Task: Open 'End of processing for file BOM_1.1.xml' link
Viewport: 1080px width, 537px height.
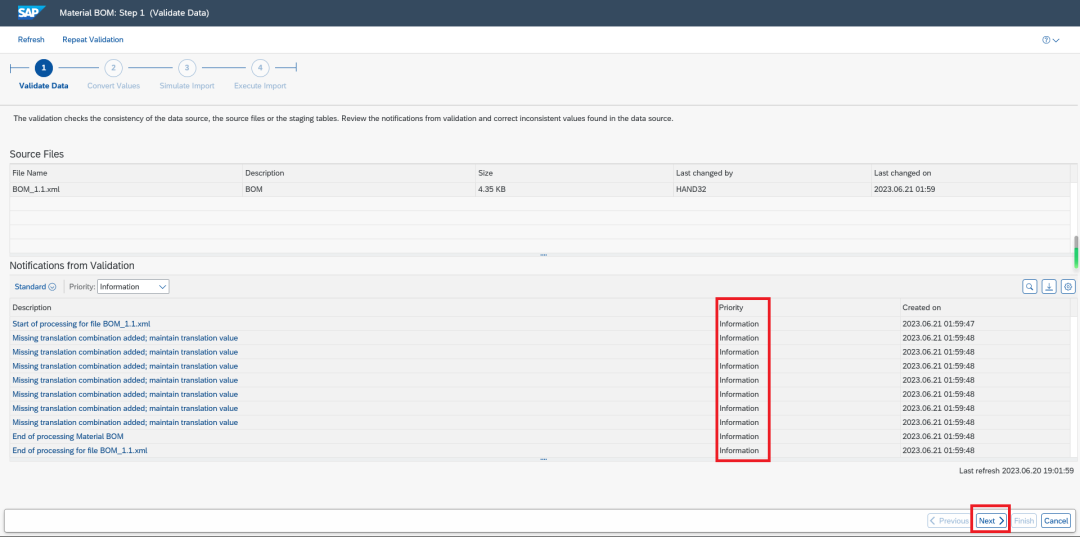Action: 80,450
